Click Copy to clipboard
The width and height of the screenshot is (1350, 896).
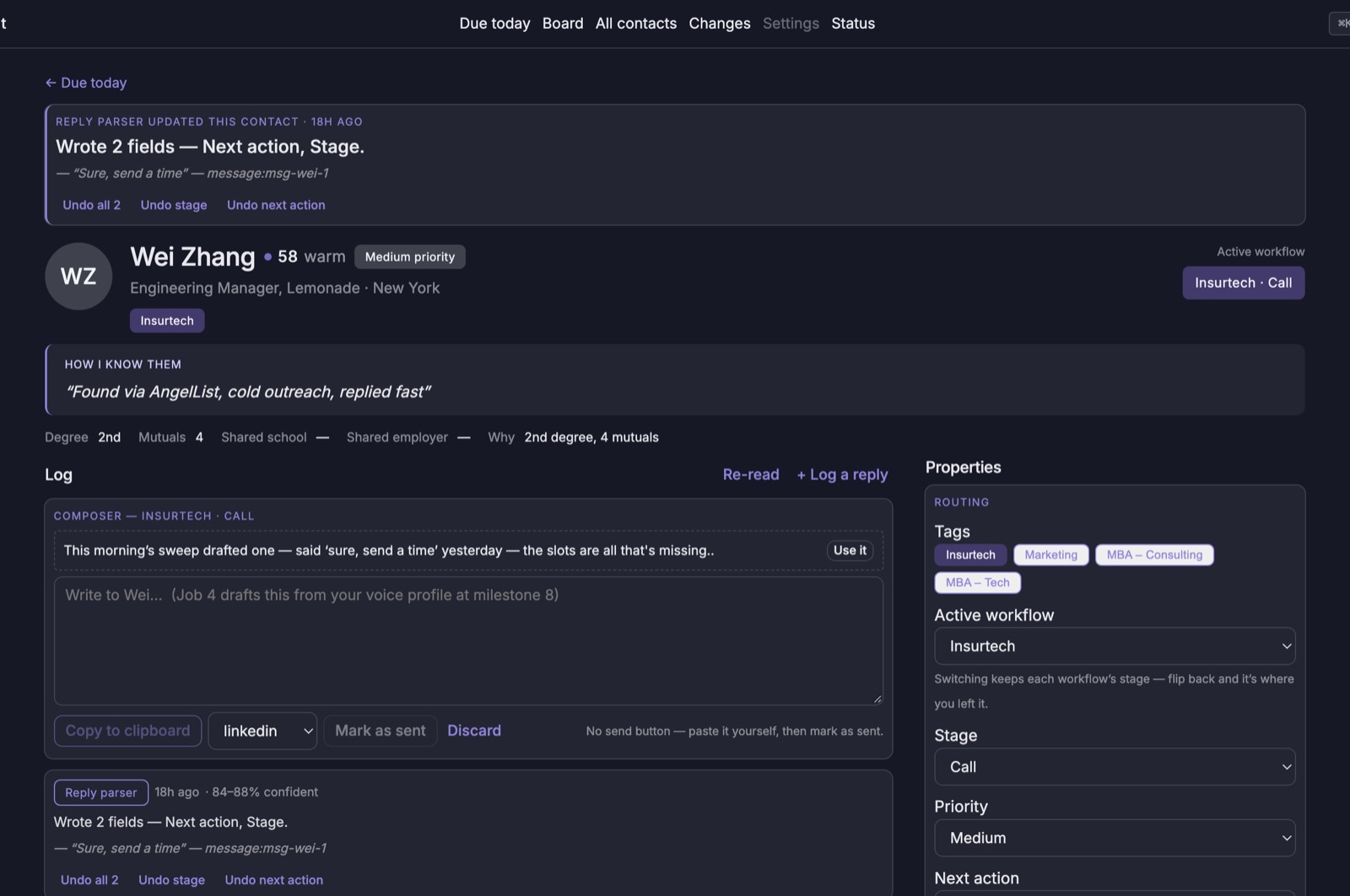pyautogui.click(x=127, y=731)
